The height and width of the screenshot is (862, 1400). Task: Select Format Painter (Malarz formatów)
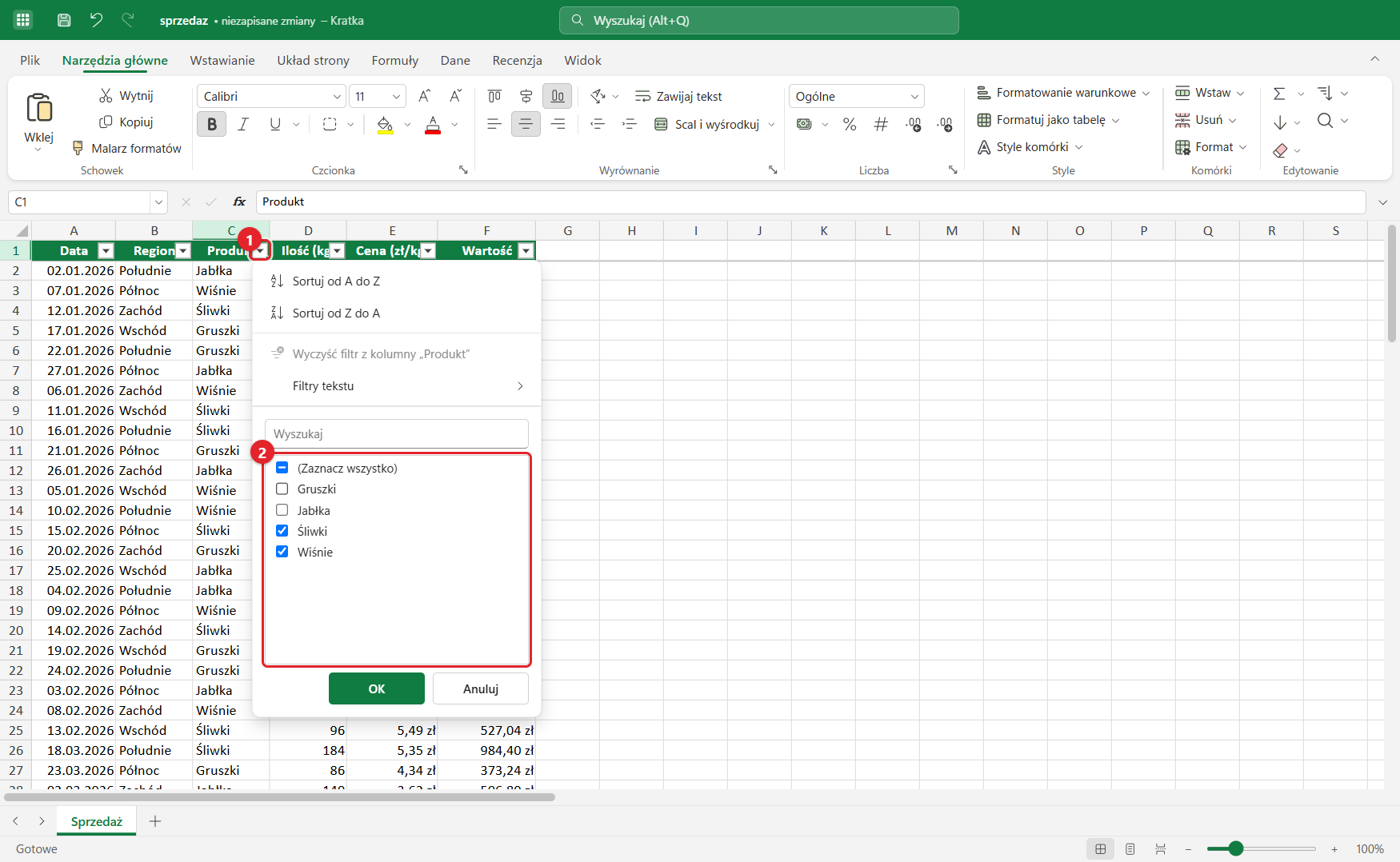click(127, 148)
